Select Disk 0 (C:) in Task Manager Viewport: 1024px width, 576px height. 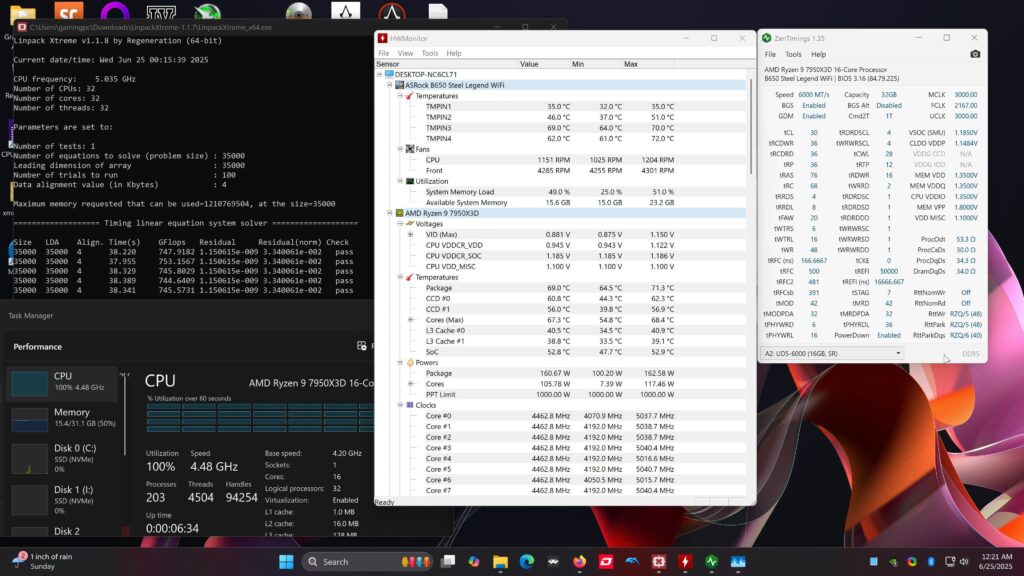tap(63, 458)
